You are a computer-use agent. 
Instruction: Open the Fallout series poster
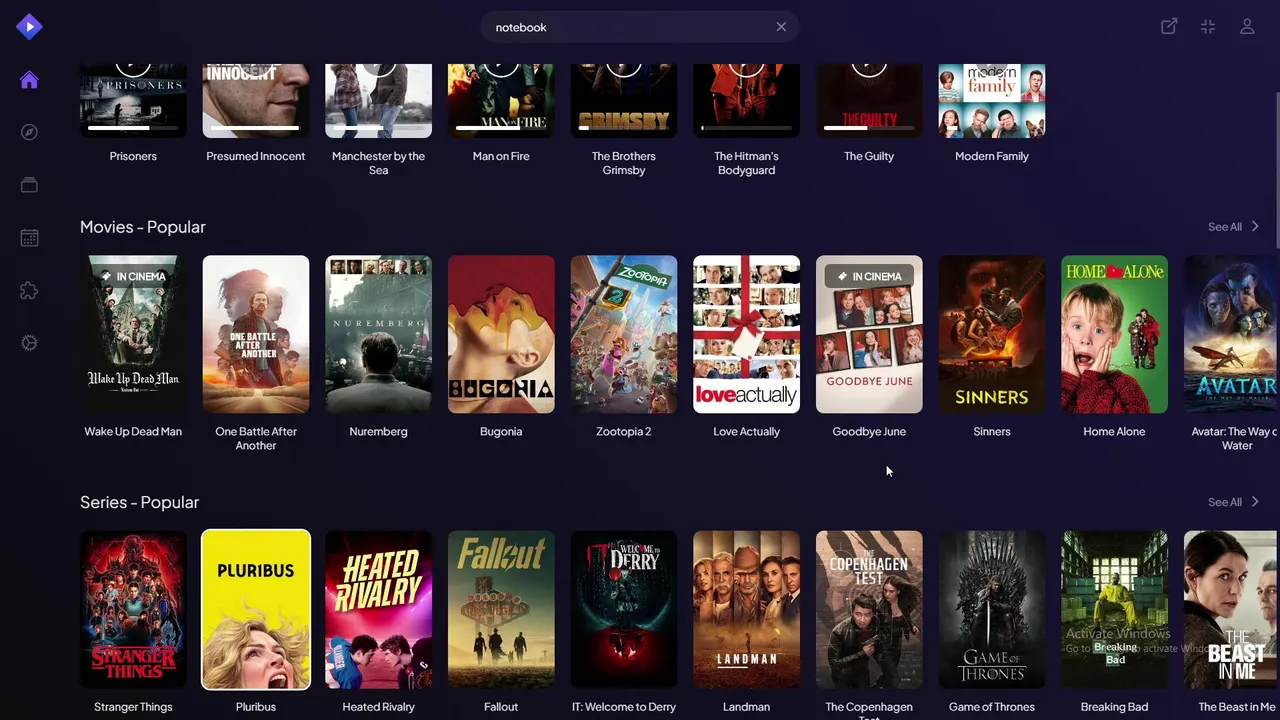coord(501,610)
